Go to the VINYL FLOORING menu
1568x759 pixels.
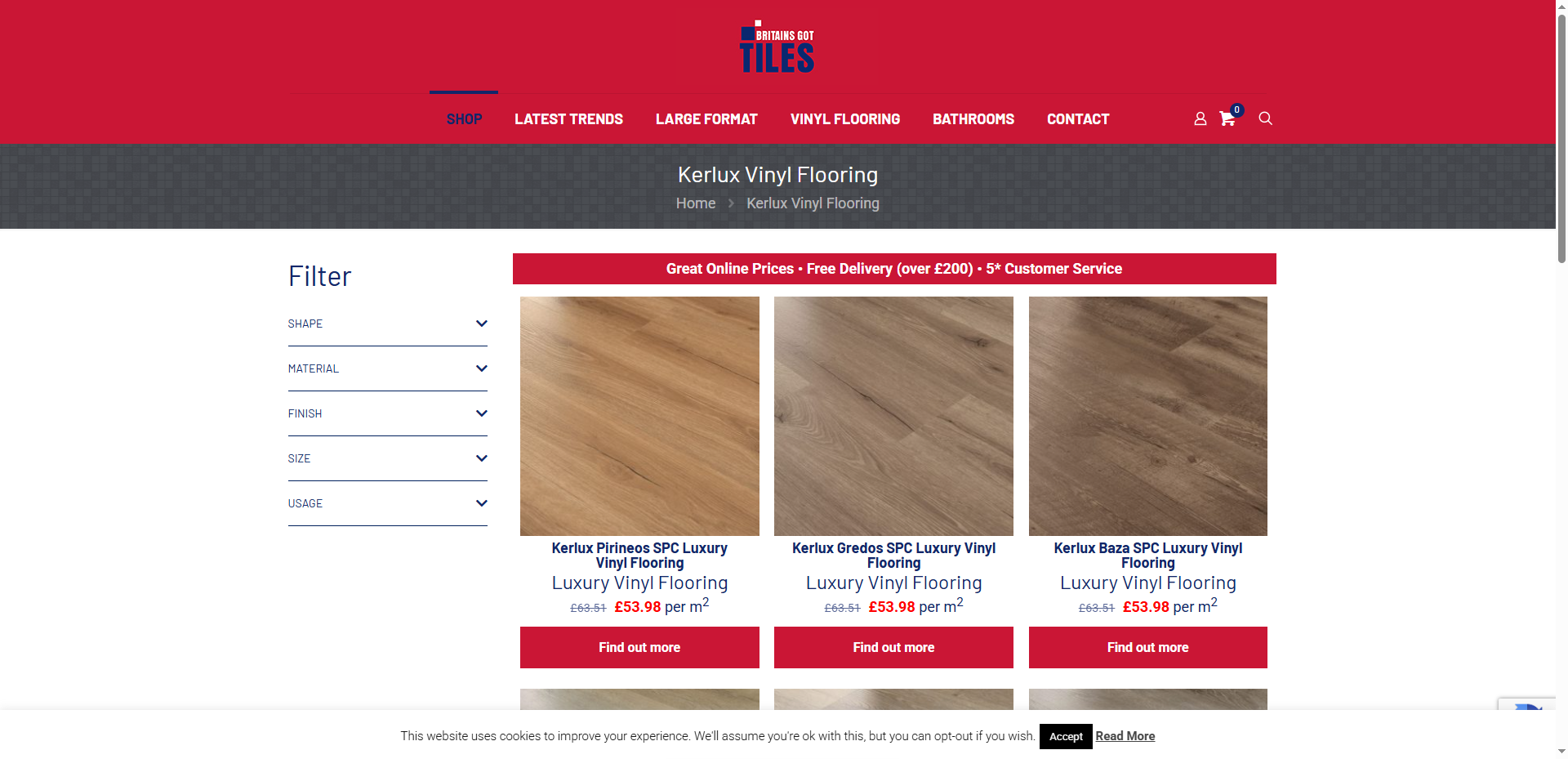(x=845, y=119)
